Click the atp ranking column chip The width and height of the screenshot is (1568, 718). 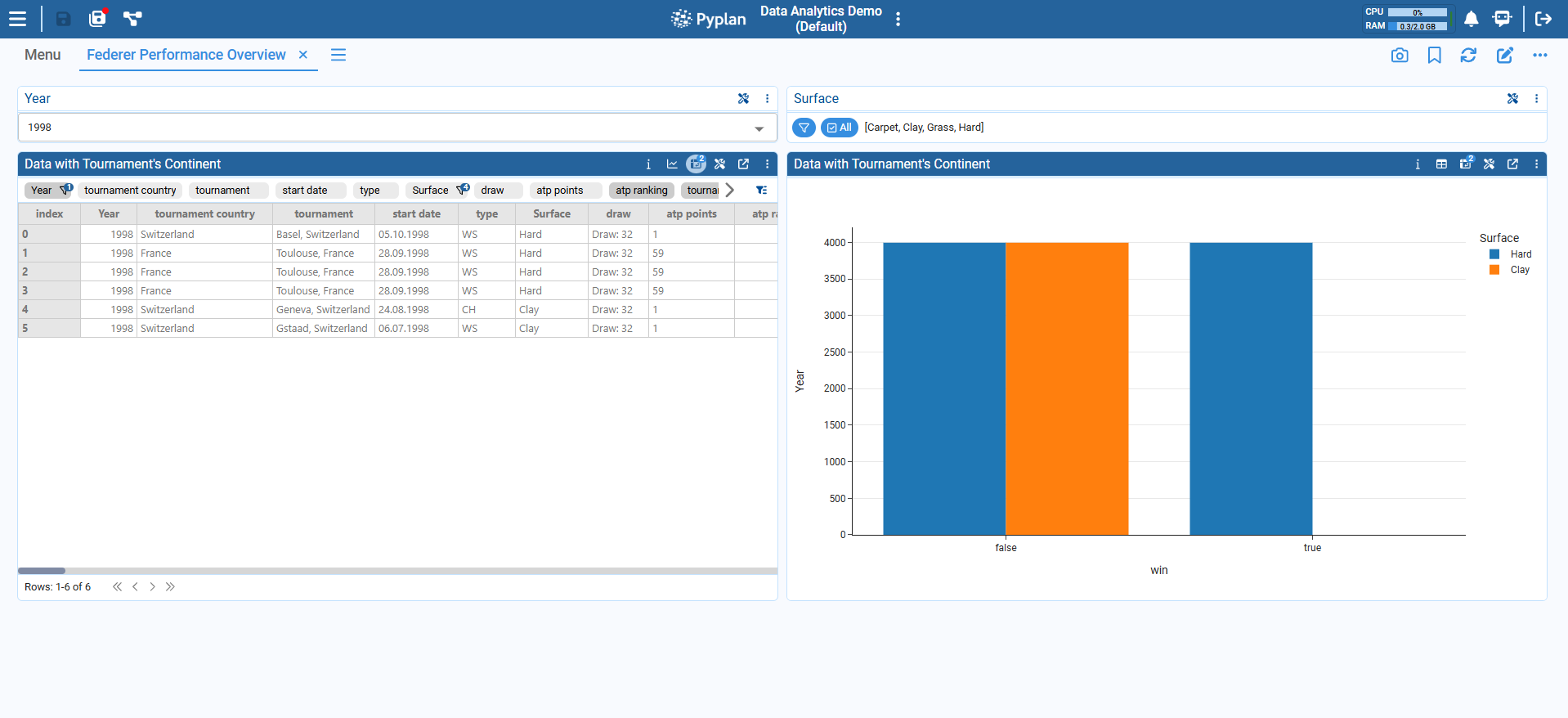coord(641,191)
